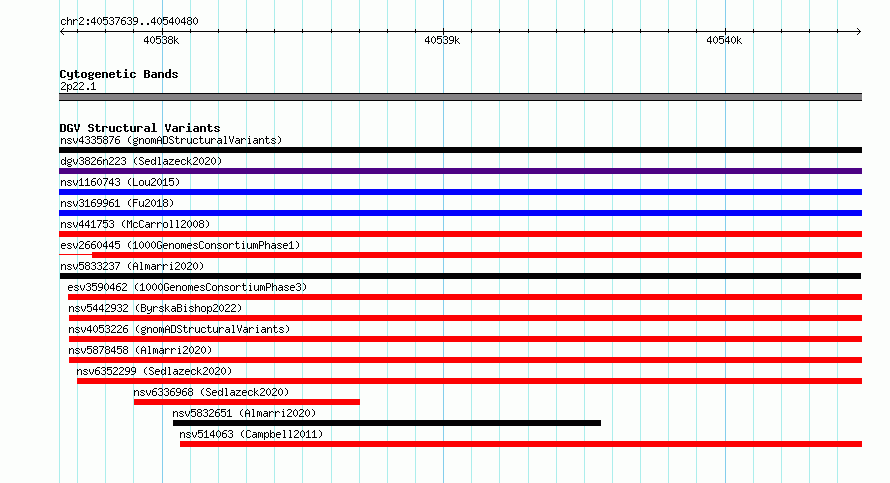Click the gray 2p22.1 cytogenetic band bar
The image size is (890, 483).
pyautogui.click(x=460, y=98)
